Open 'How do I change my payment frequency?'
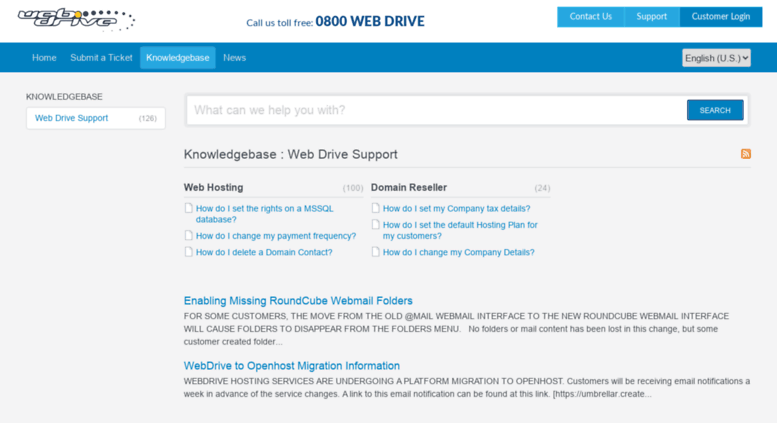777x423 pixels. coord(276,236)
